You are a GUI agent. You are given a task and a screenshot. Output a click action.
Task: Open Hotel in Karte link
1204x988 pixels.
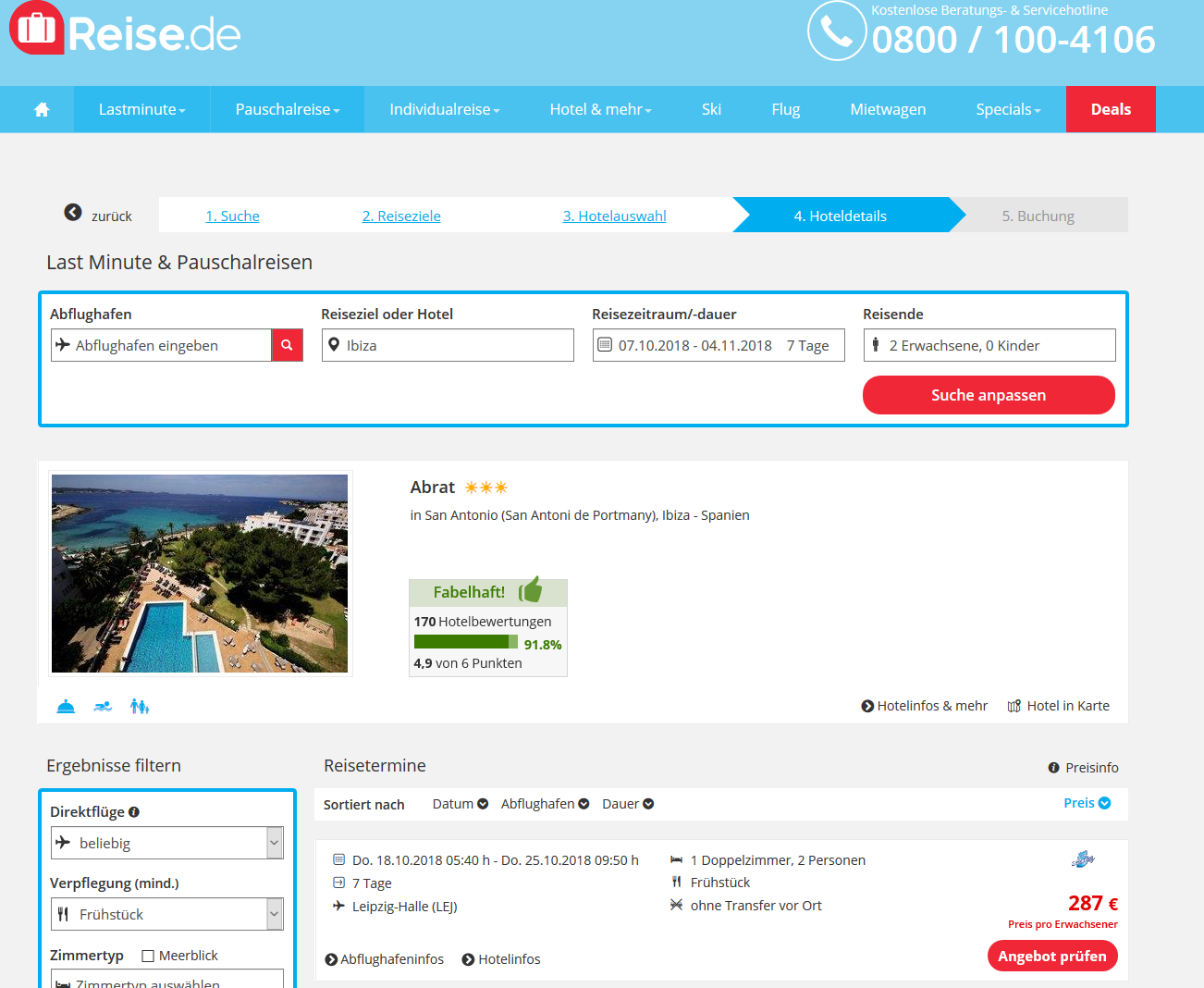click(x=1059, y=706)
